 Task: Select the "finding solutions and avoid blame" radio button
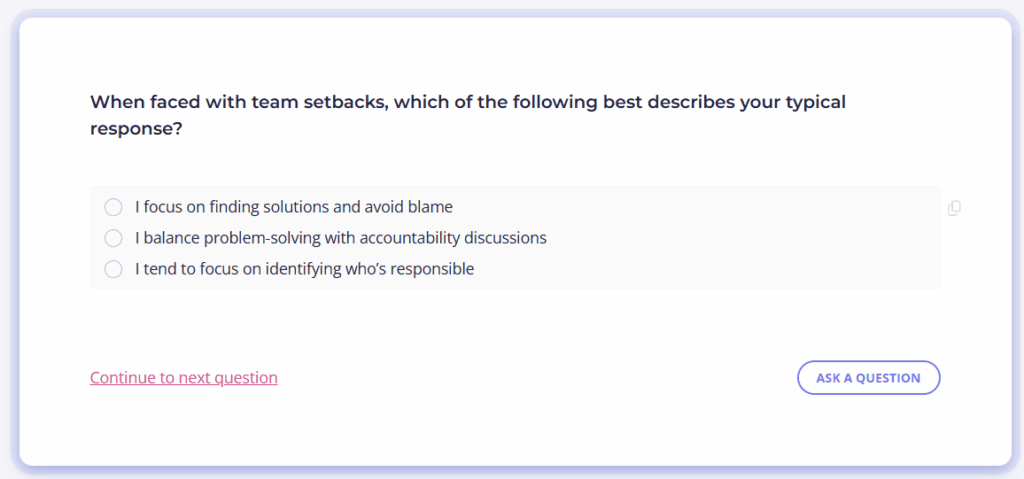click(x=113, y=207)
